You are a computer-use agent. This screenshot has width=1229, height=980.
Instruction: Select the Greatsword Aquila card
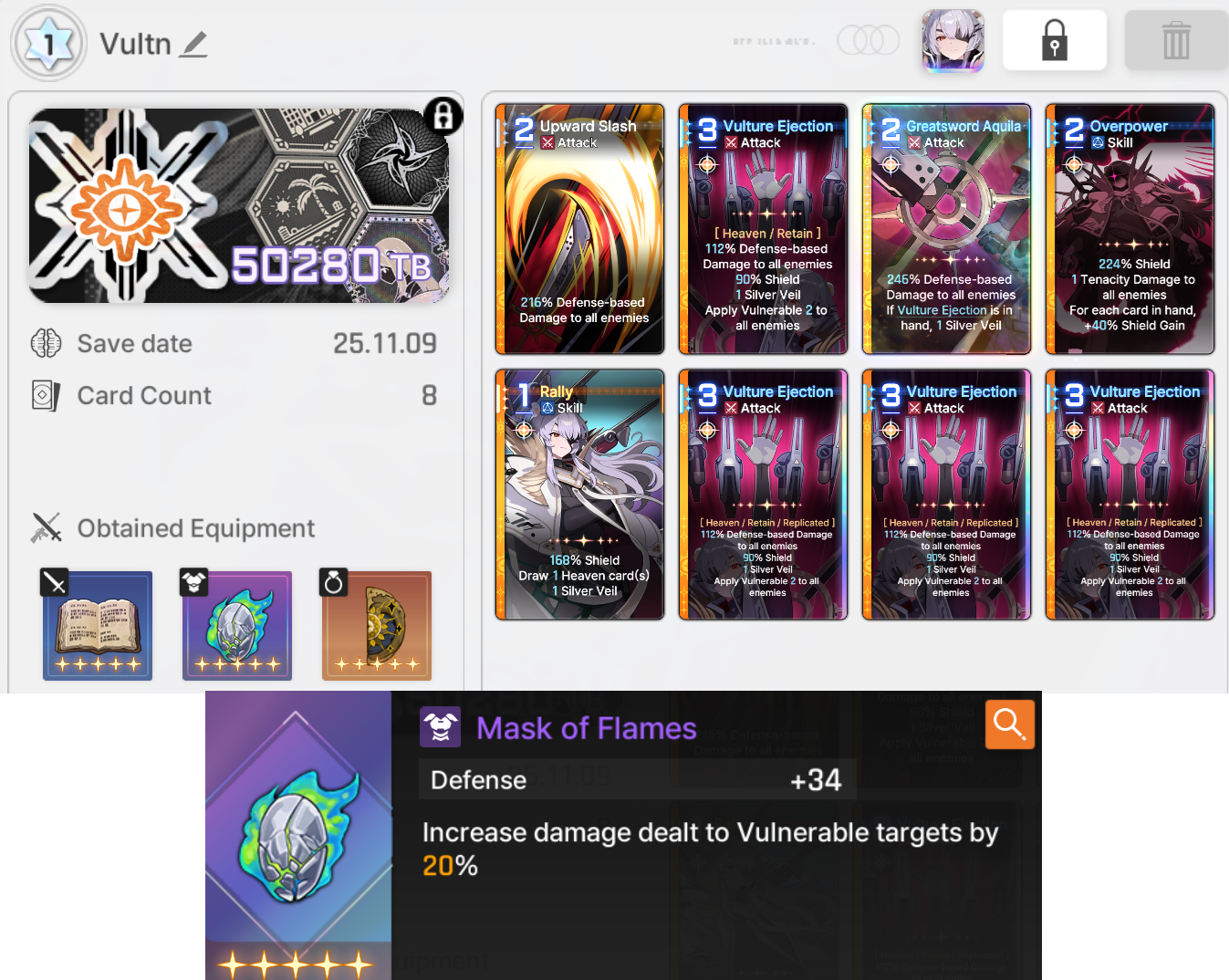tap(947, 229)
